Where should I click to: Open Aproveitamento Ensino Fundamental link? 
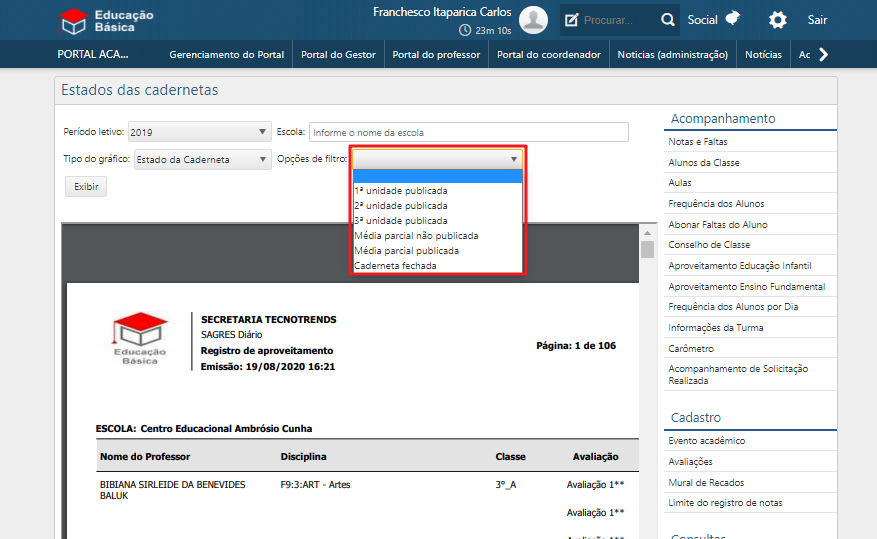tap(746, 286)
